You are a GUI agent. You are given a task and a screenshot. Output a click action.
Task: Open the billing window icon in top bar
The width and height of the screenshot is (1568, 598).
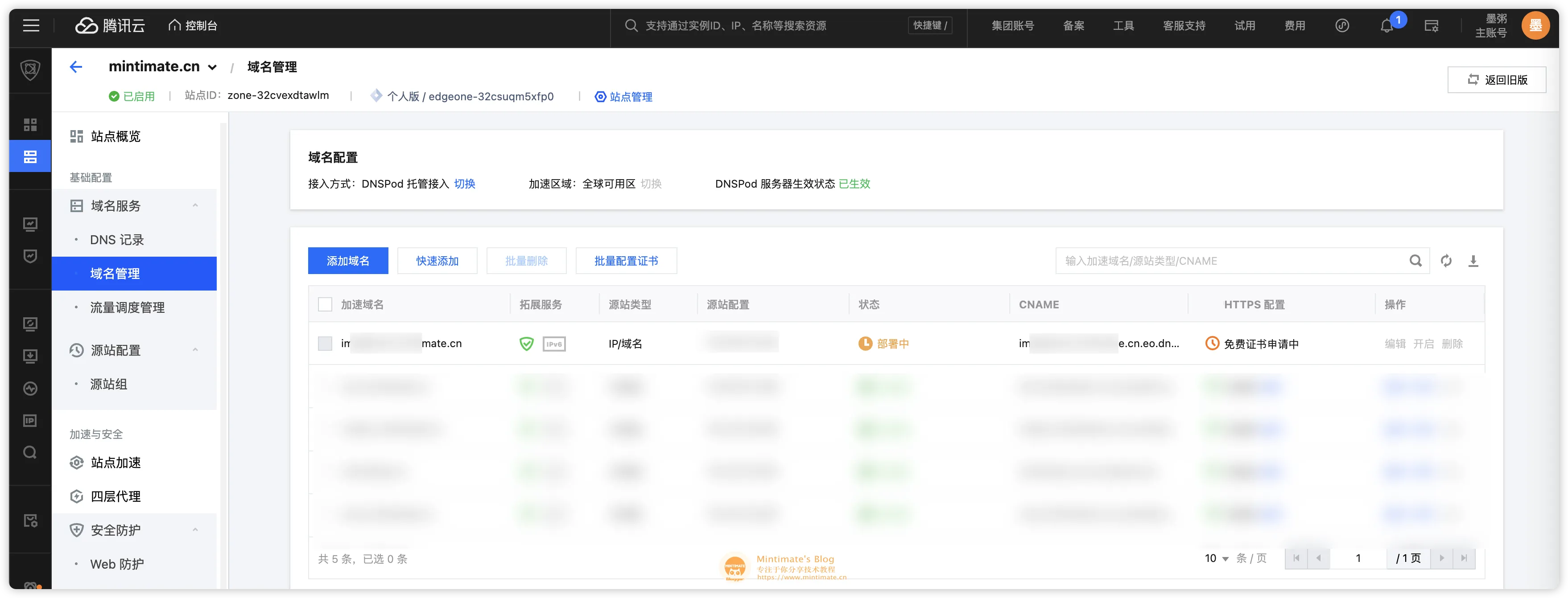1431,26
